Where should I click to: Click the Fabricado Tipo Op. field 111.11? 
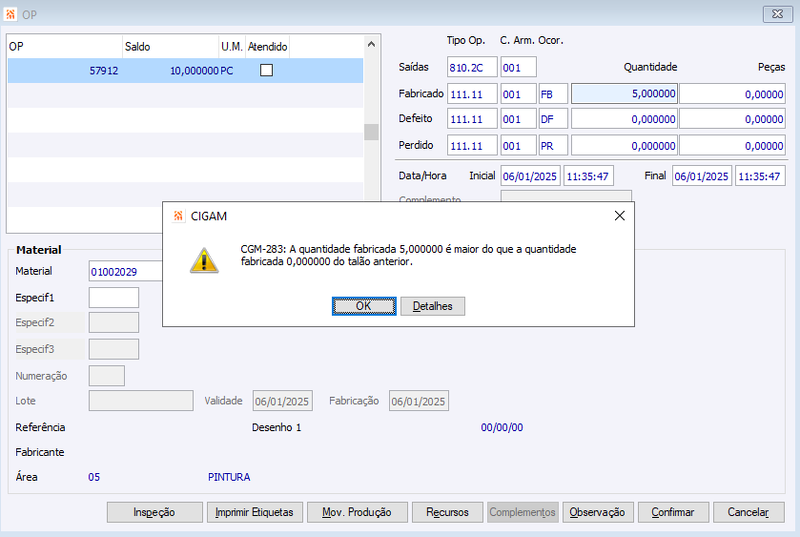point(472,94)
